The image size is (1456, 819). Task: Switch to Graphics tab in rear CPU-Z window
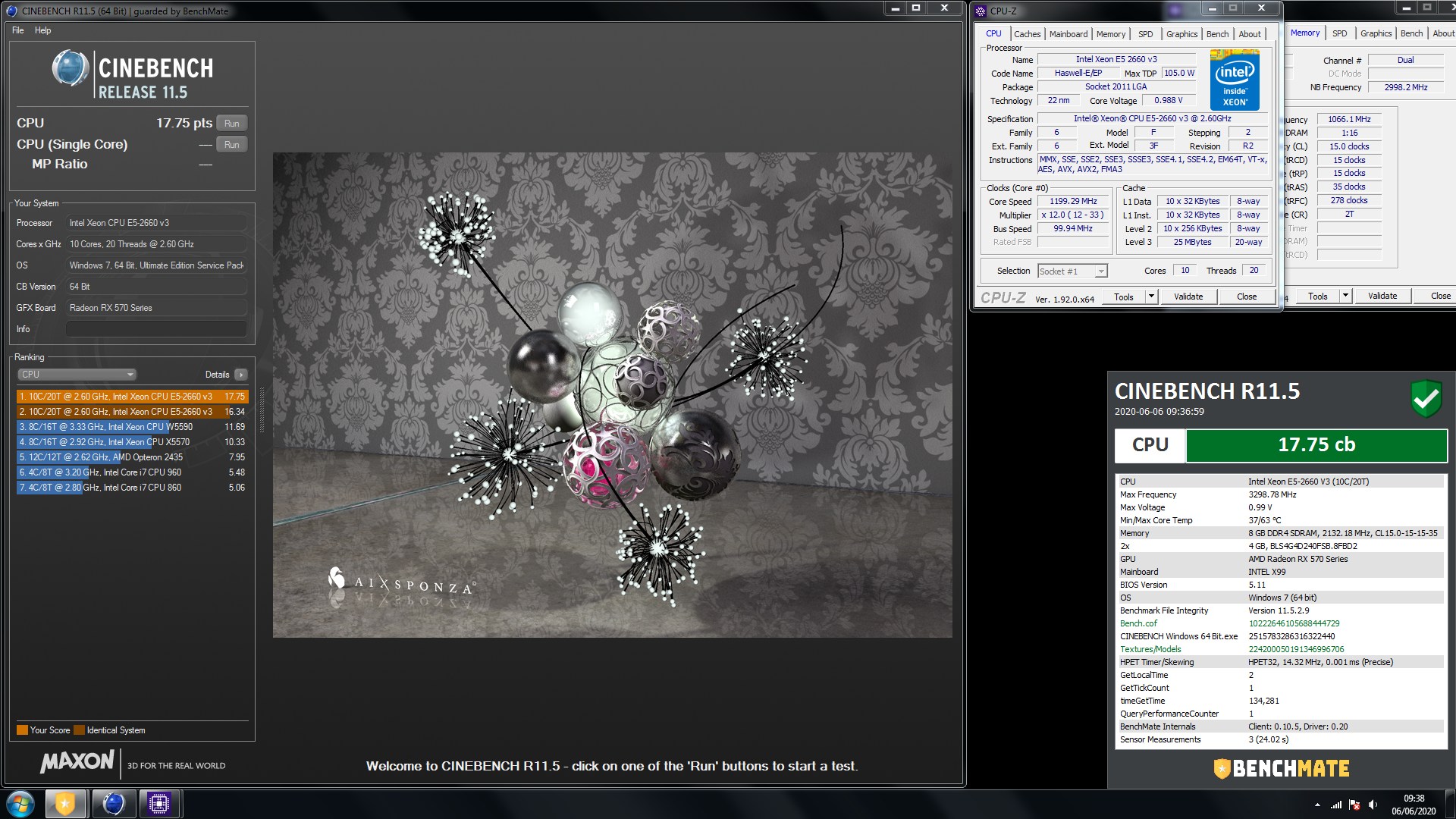click(1376, 33)
